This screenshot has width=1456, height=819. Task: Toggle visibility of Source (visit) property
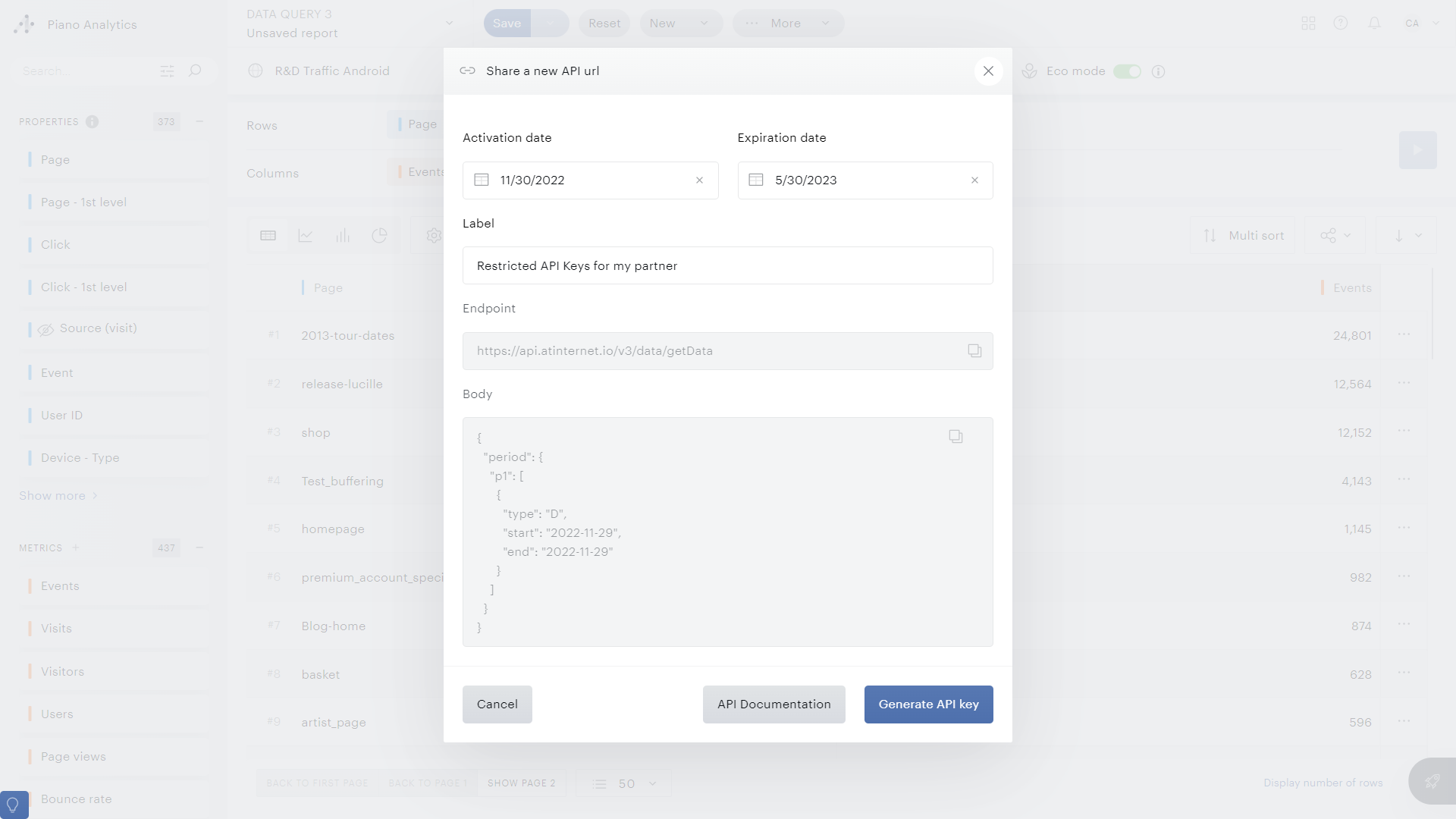46,329
